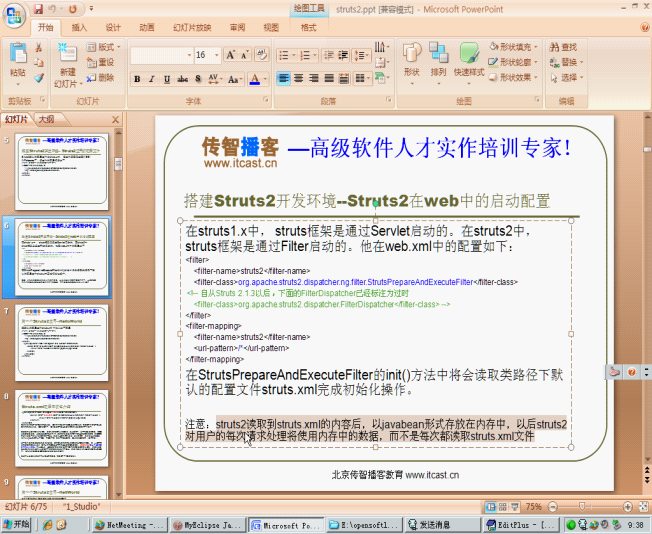The image size is (652, 534).
Task: Click the Align Text vertical icon
Action: coord(382,63)
